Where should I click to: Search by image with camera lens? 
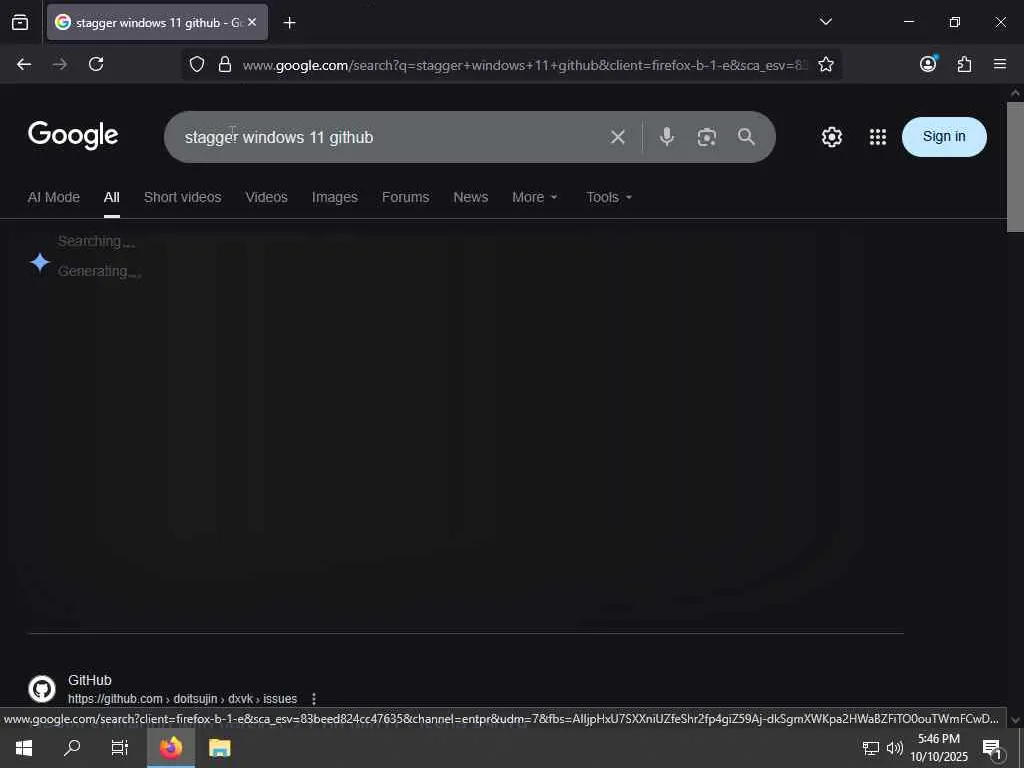(x=707, y=137)
